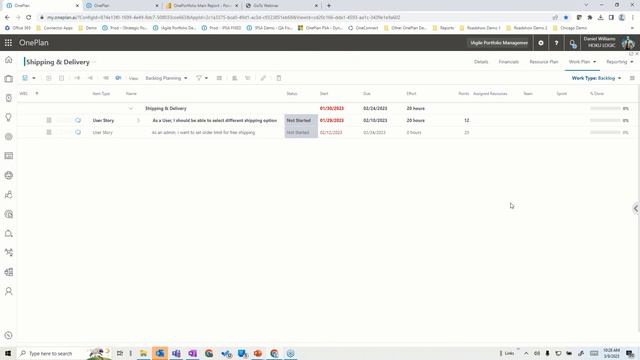
Task: Switch to the Resource Plan tab
Action: tap(544, 62)
